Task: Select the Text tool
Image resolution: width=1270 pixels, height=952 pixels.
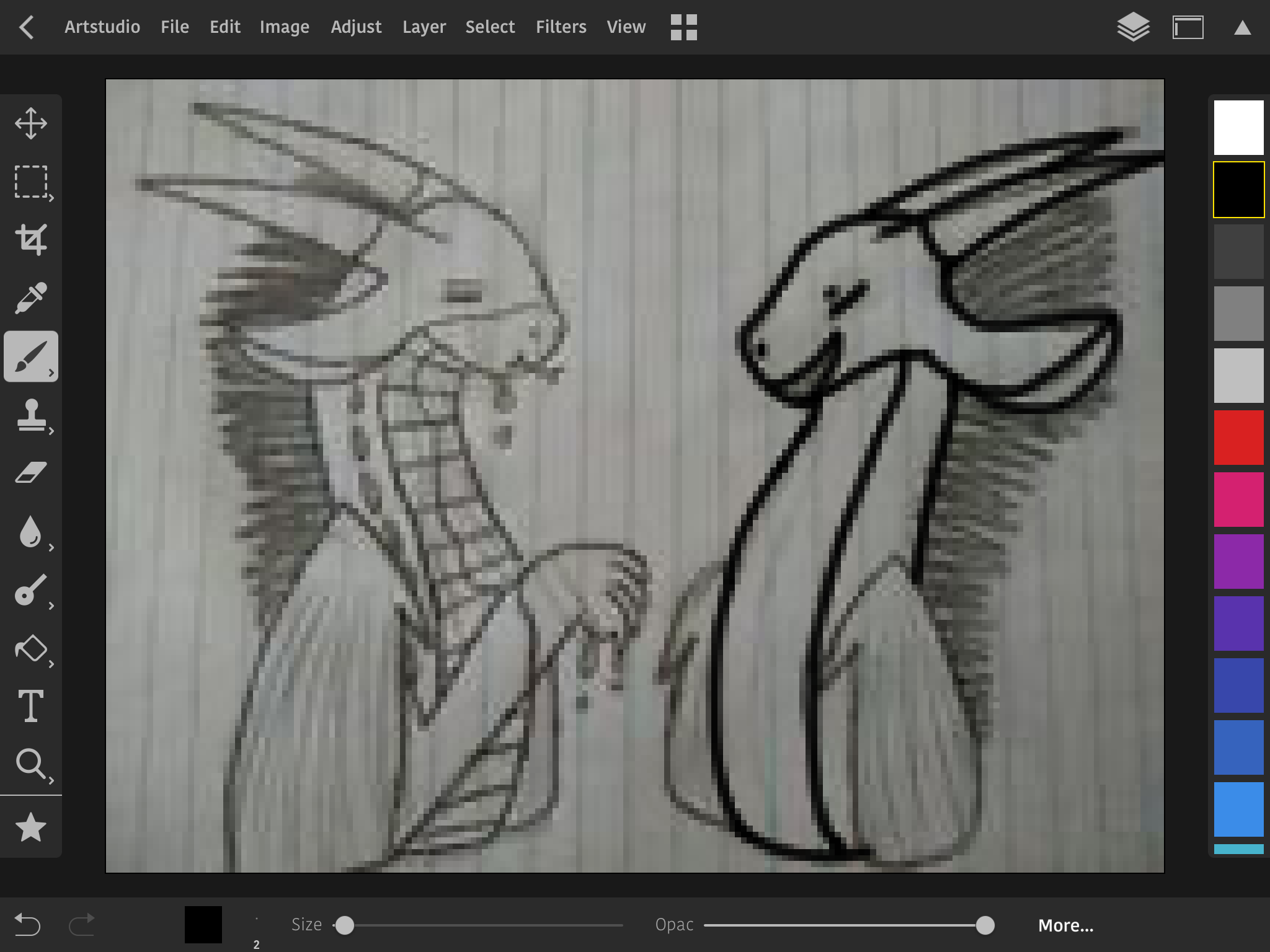Action: tap(30, 706)
